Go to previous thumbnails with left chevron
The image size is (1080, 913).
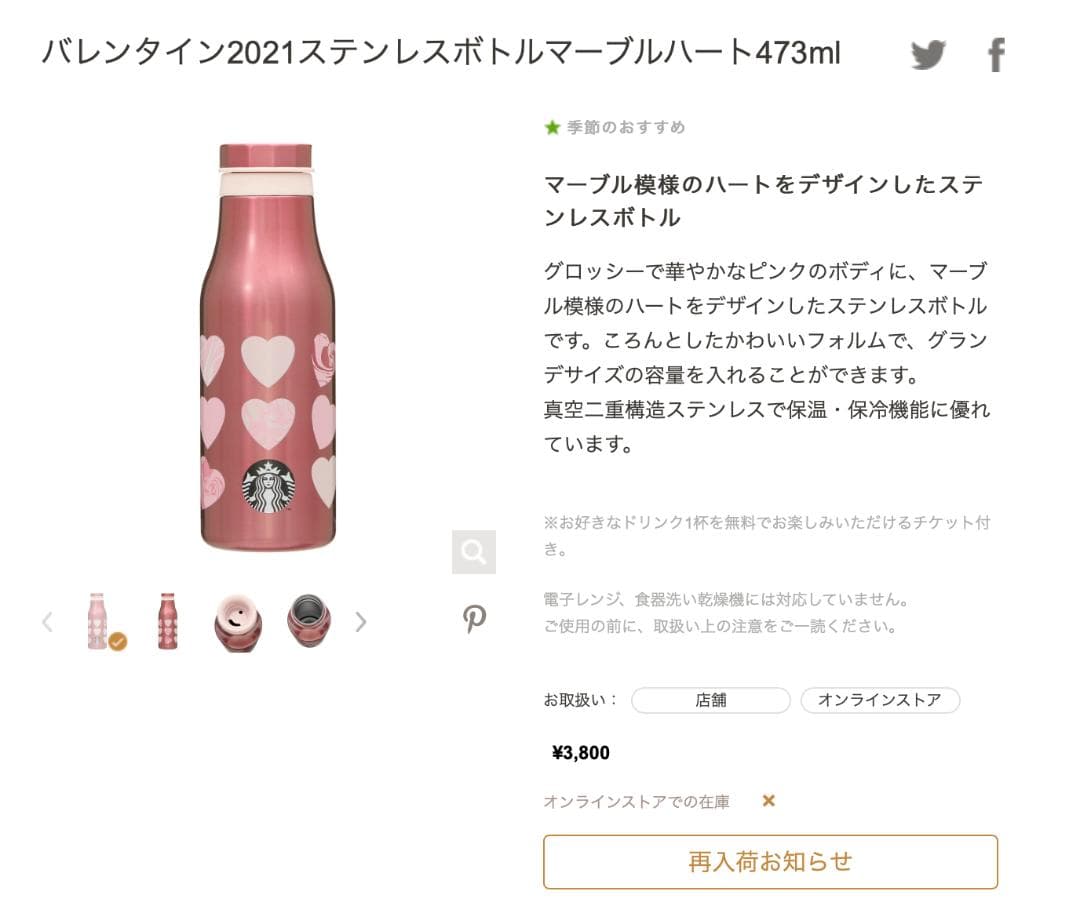pyautogui.click(x=47, y=622)
